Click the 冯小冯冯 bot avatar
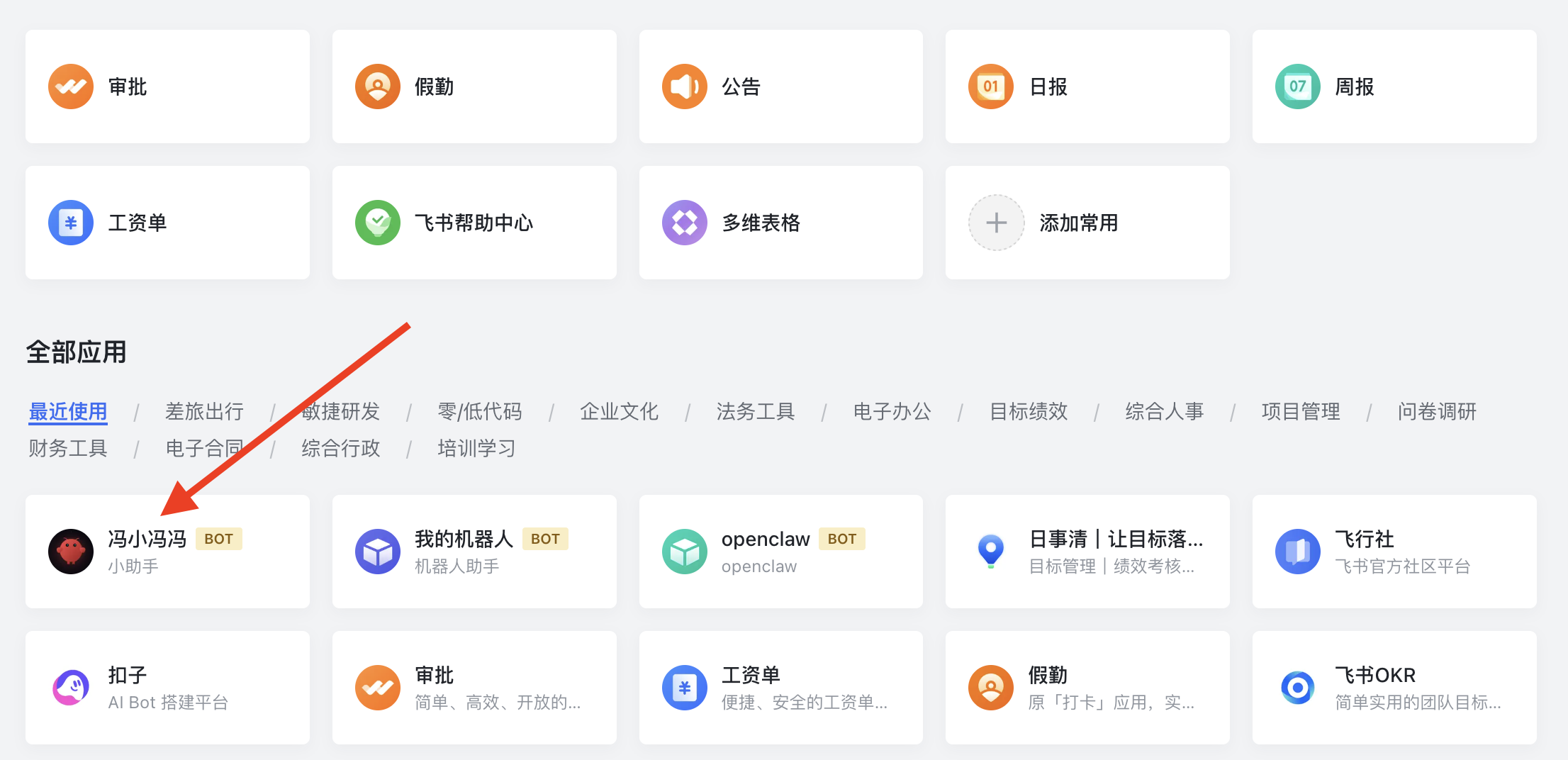1568x760 pixels. 71,552
